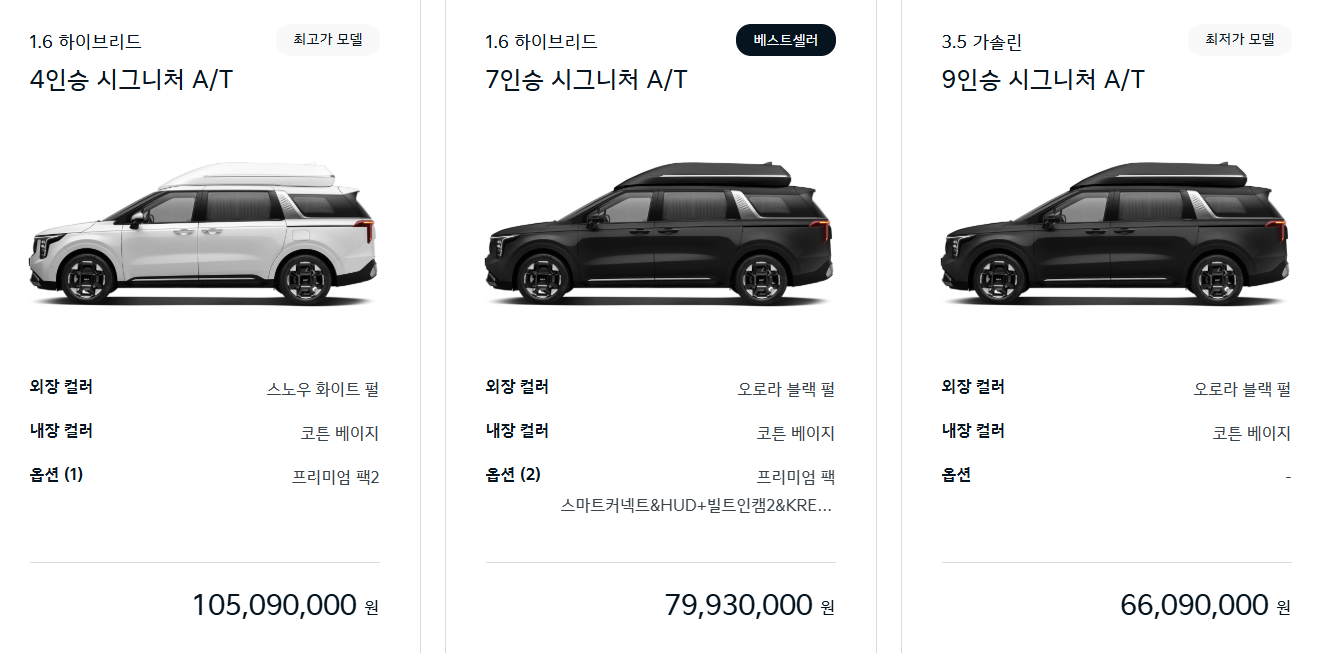This screenshot has width=1332, height=653.
Task: Click 코튼 베이지 interior color on the 9인승 card
Action: pos(1251,432)
